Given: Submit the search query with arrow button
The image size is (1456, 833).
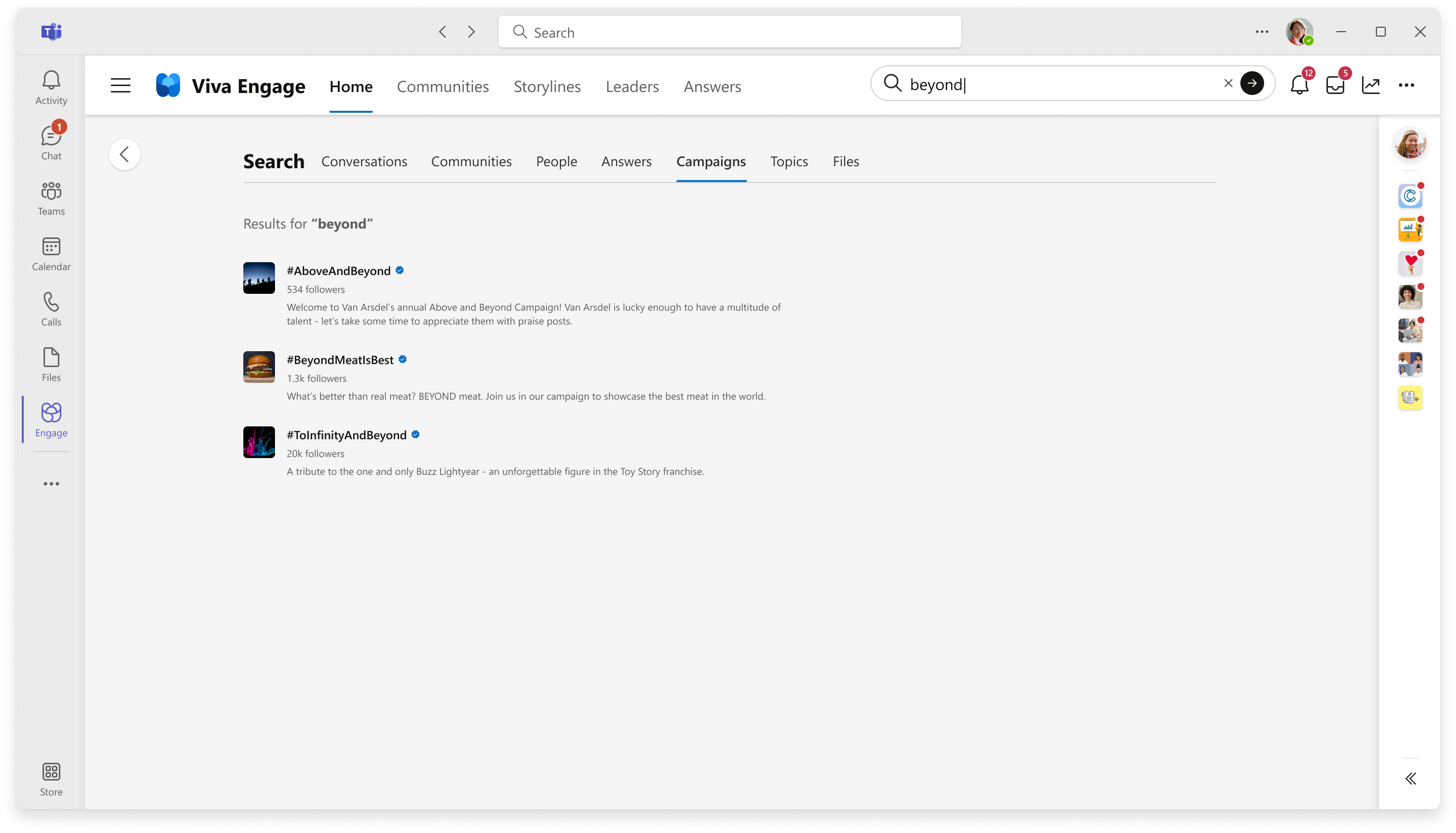Looking at the screenshot, I should pyautogui.click(x=1253, y=83).
